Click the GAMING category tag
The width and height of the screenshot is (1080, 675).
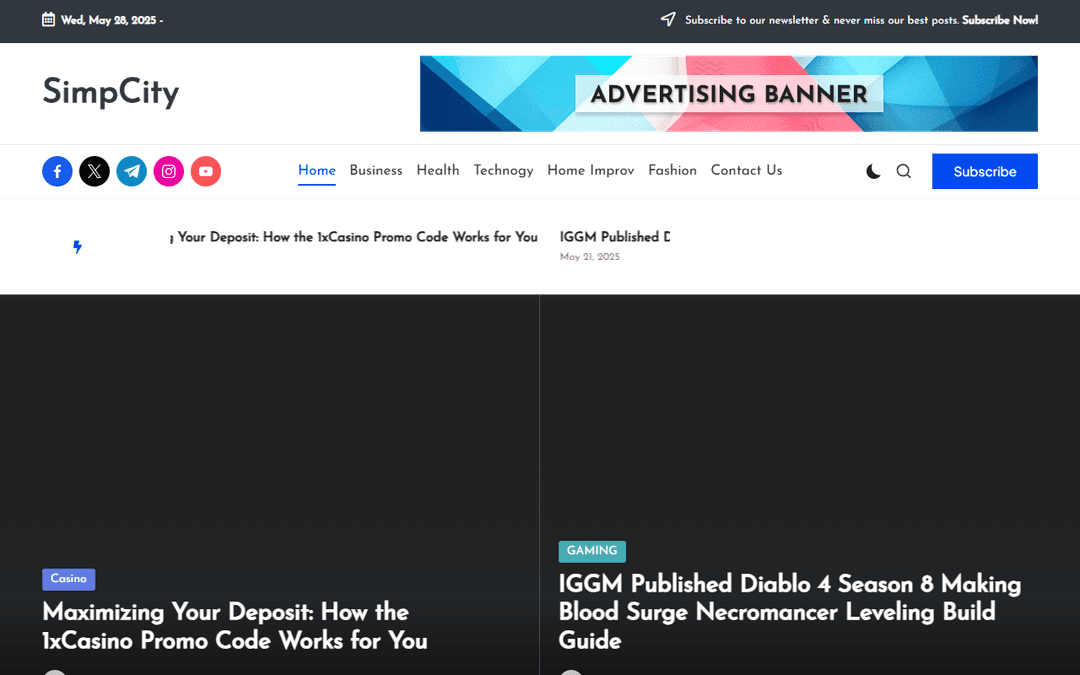click(x=592, y=551)
